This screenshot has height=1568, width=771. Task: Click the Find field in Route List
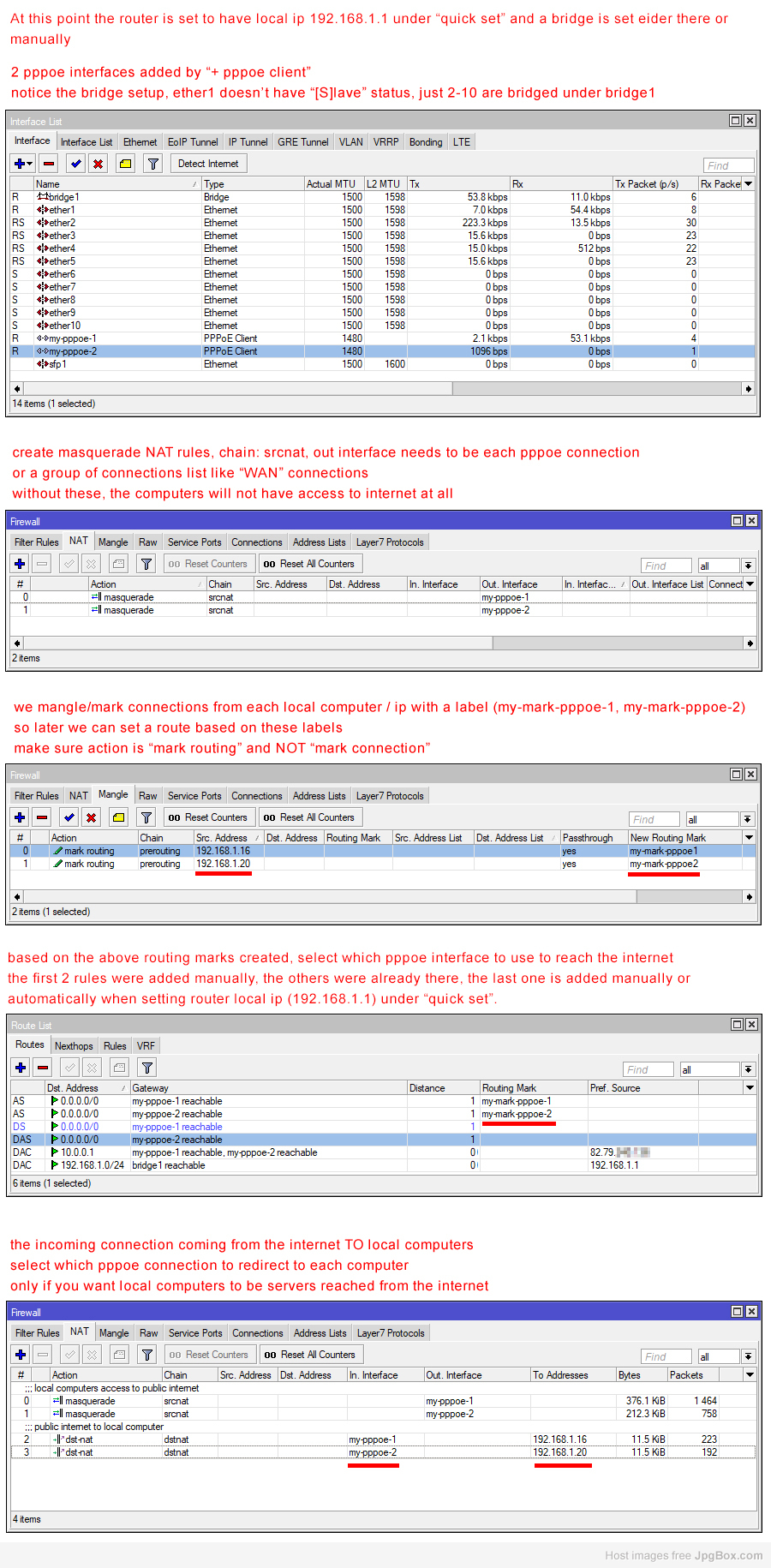pos(648,1069)
